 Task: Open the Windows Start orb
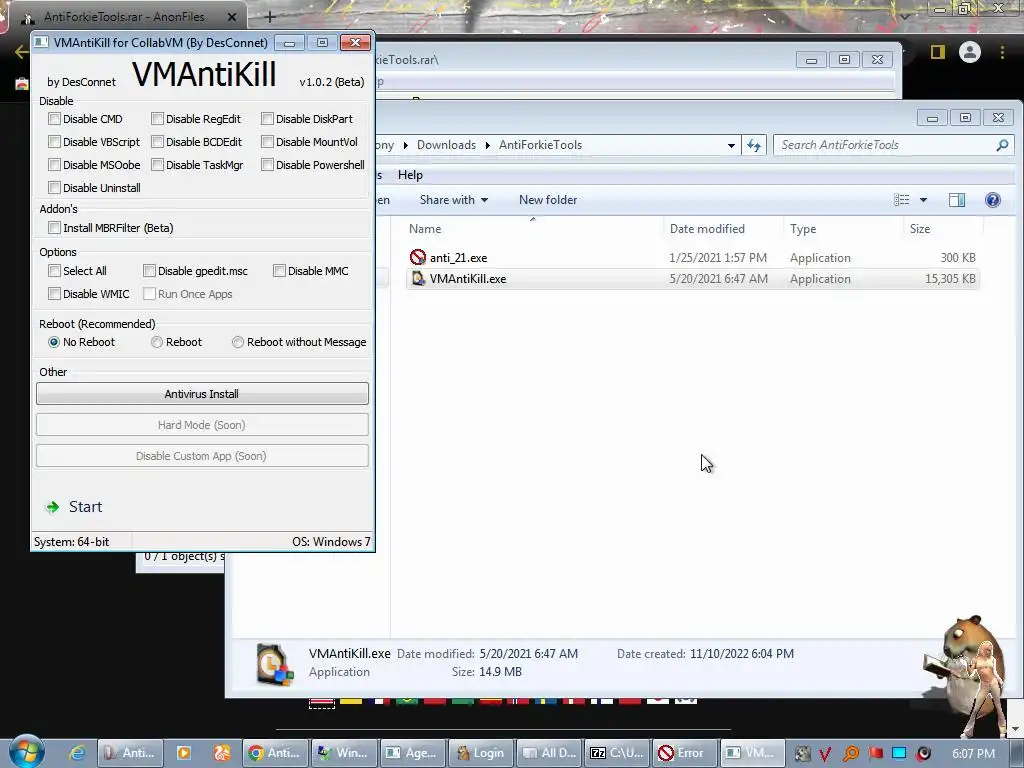click(26, 752)
